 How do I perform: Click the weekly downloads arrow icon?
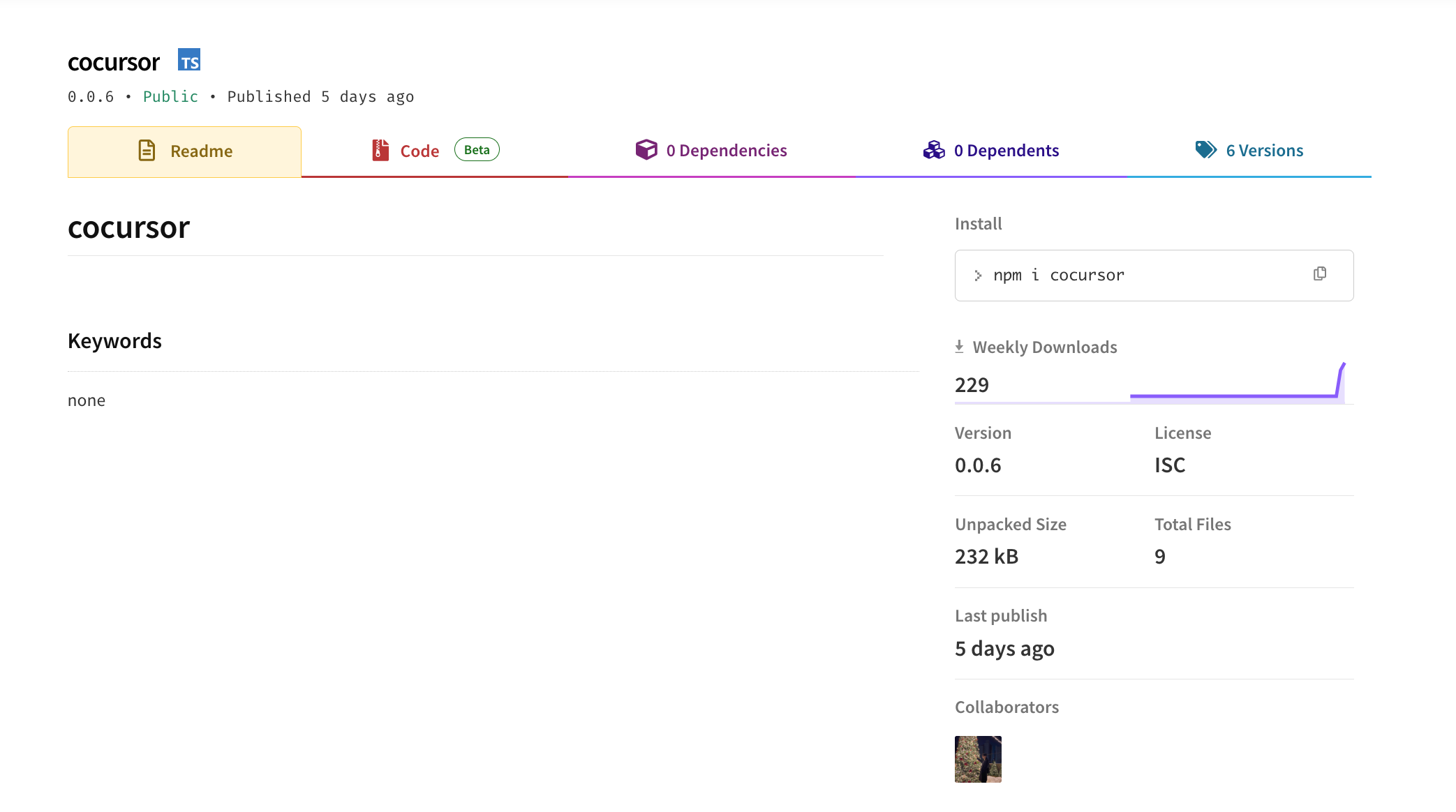point(960,347)
